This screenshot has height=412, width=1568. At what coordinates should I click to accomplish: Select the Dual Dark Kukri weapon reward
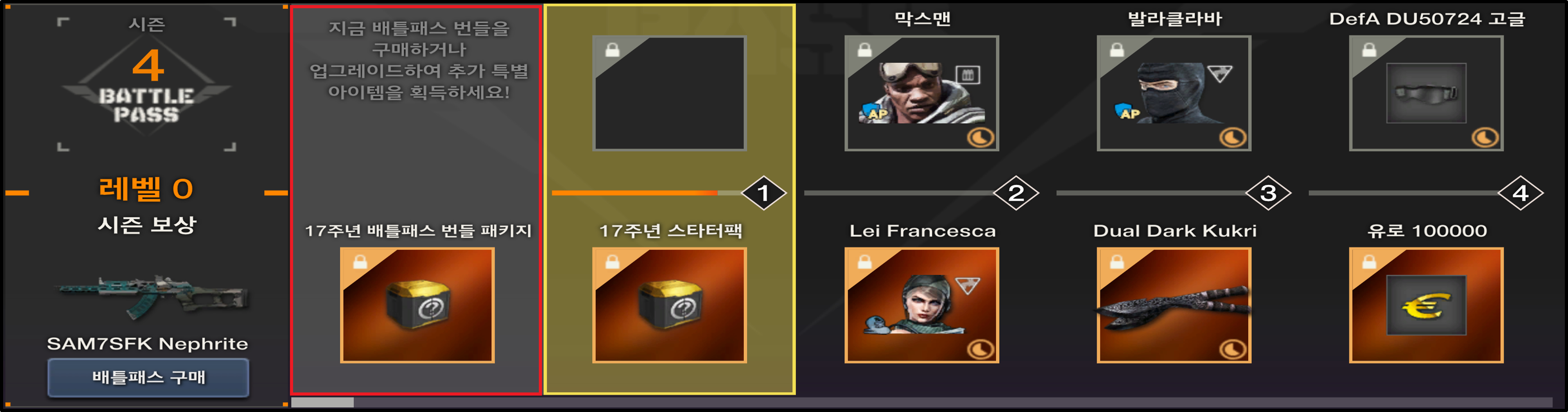coord(1174,305)
